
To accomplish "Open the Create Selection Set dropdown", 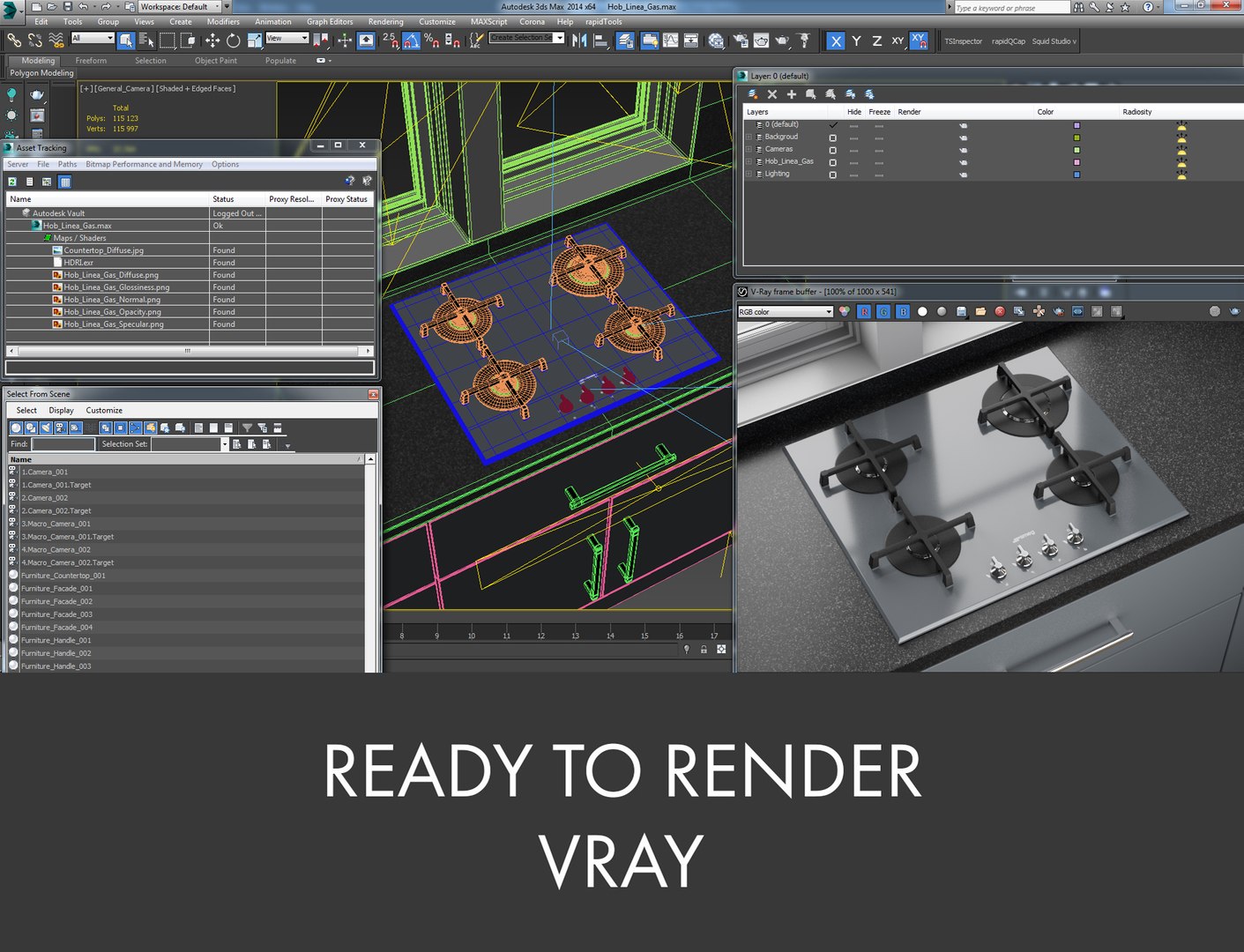I will pos(526,38).
